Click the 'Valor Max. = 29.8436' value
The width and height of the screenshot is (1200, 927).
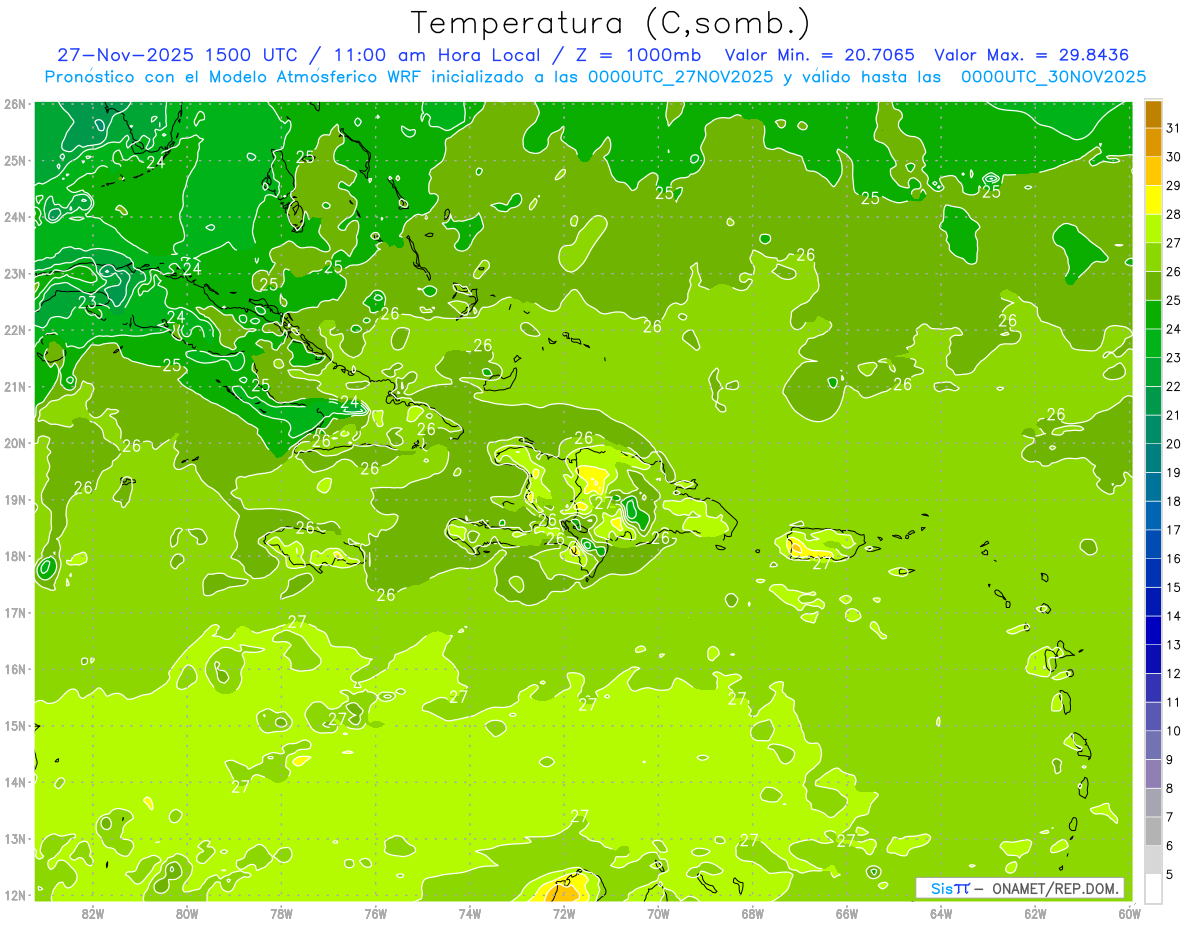tap(1032, 55)
